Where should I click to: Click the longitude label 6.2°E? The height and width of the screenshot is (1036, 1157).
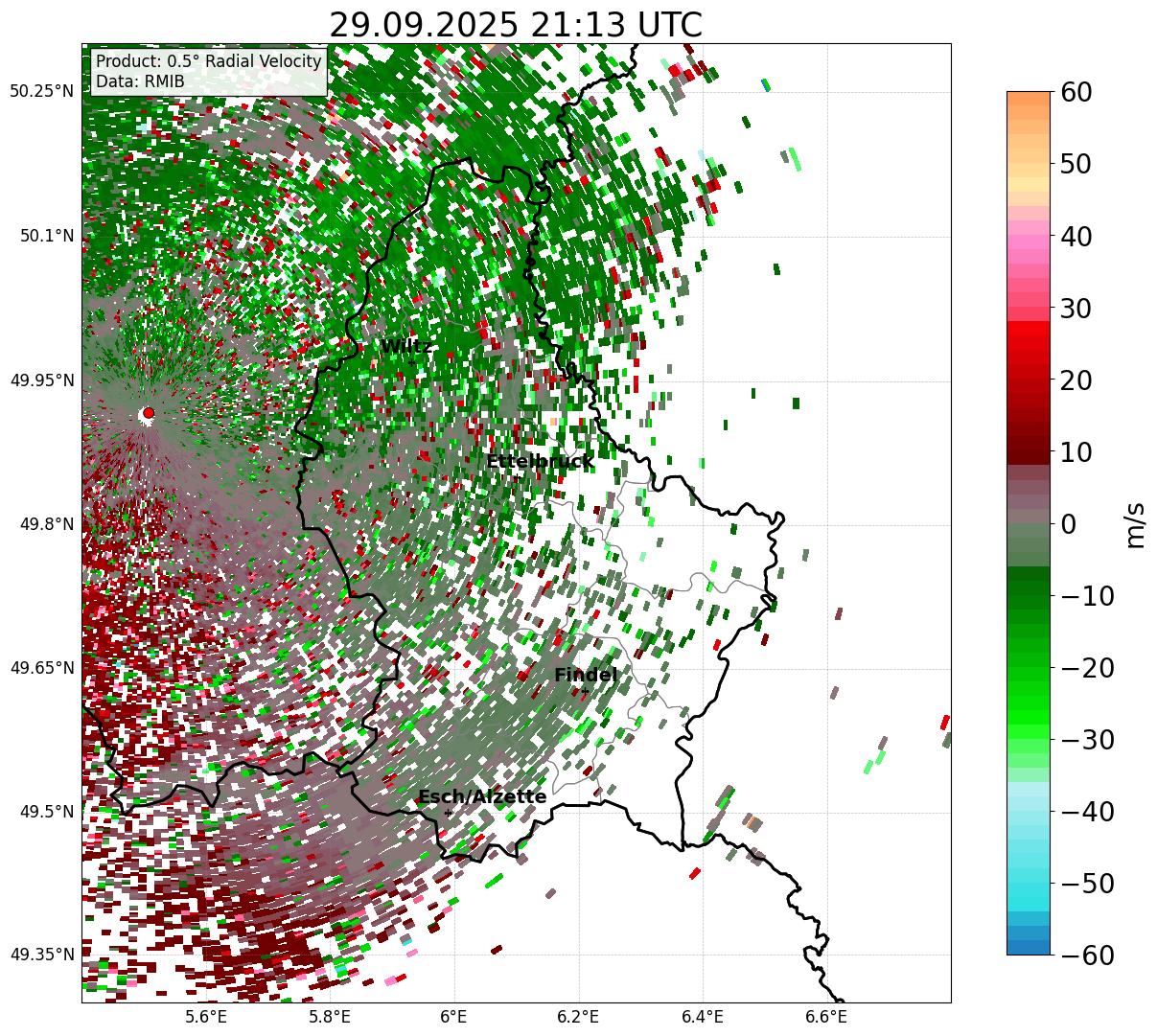tap(579, 1018)
